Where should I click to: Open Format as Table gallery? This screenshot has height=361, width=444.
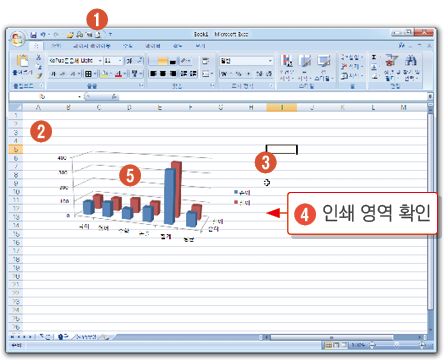[304, 68]
